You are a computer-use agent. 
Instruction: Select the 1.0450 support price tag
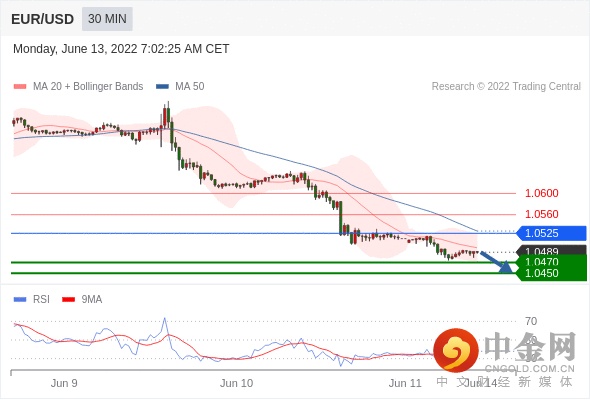[551, 274]
